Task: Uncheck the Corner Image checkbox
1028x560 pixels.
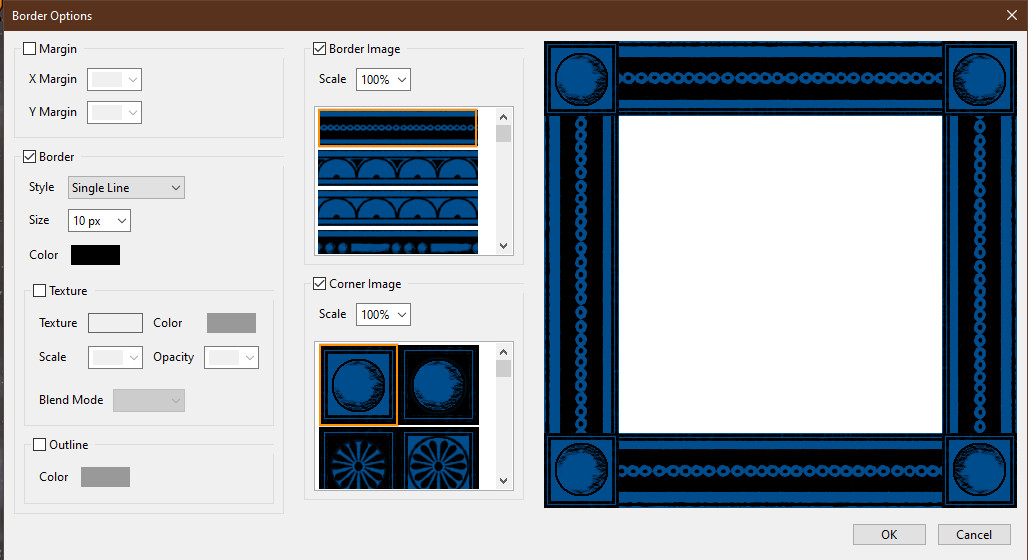Action: (x=319, y=283)
